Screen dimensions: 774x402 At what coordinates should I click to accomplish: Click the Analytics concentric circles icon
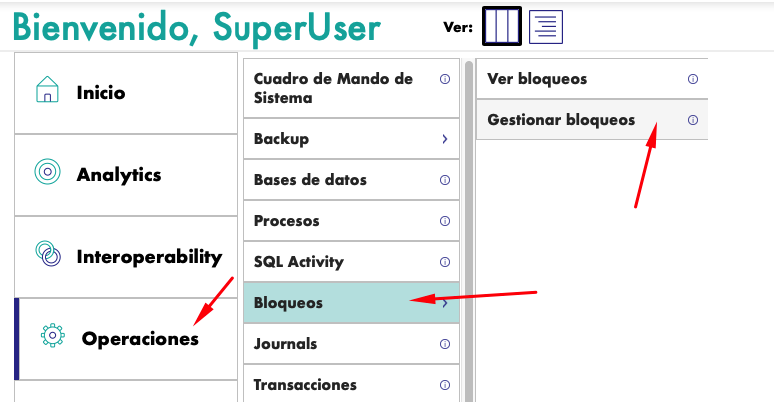tap(47, 173)
